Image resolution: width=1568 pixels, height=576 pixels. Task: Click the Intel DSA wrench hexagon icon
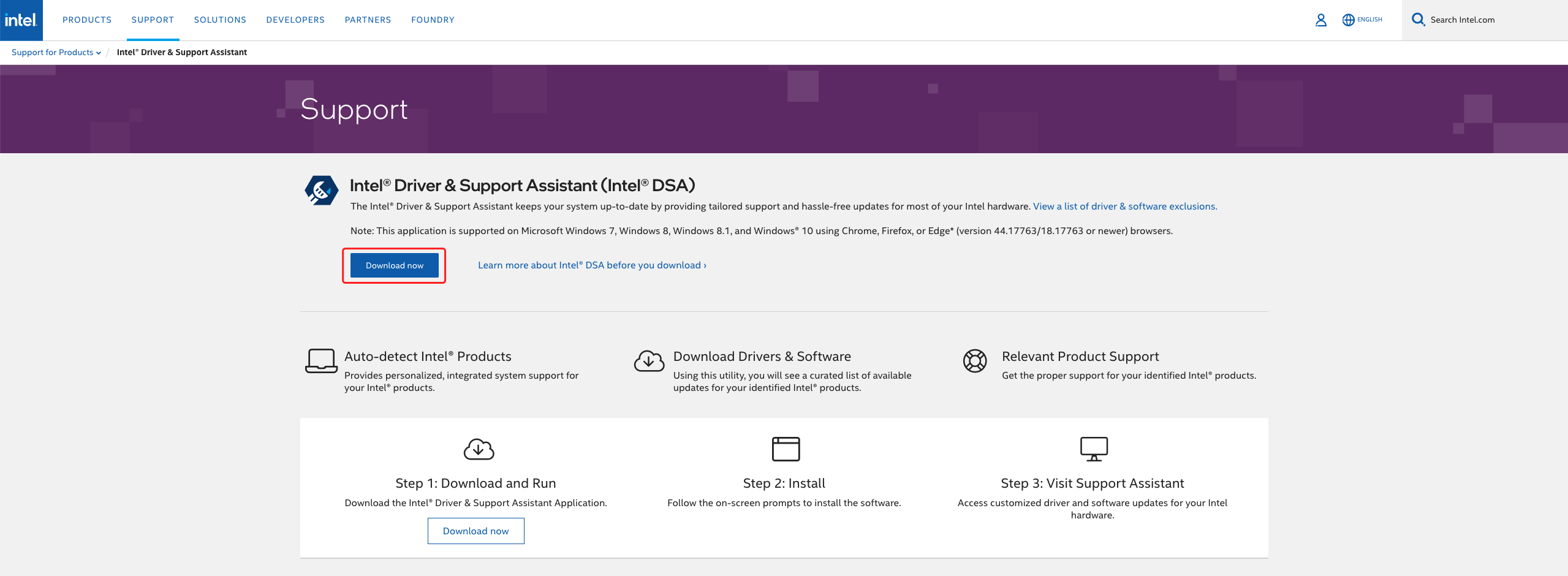pyautogui.click(x=321, y=191)
